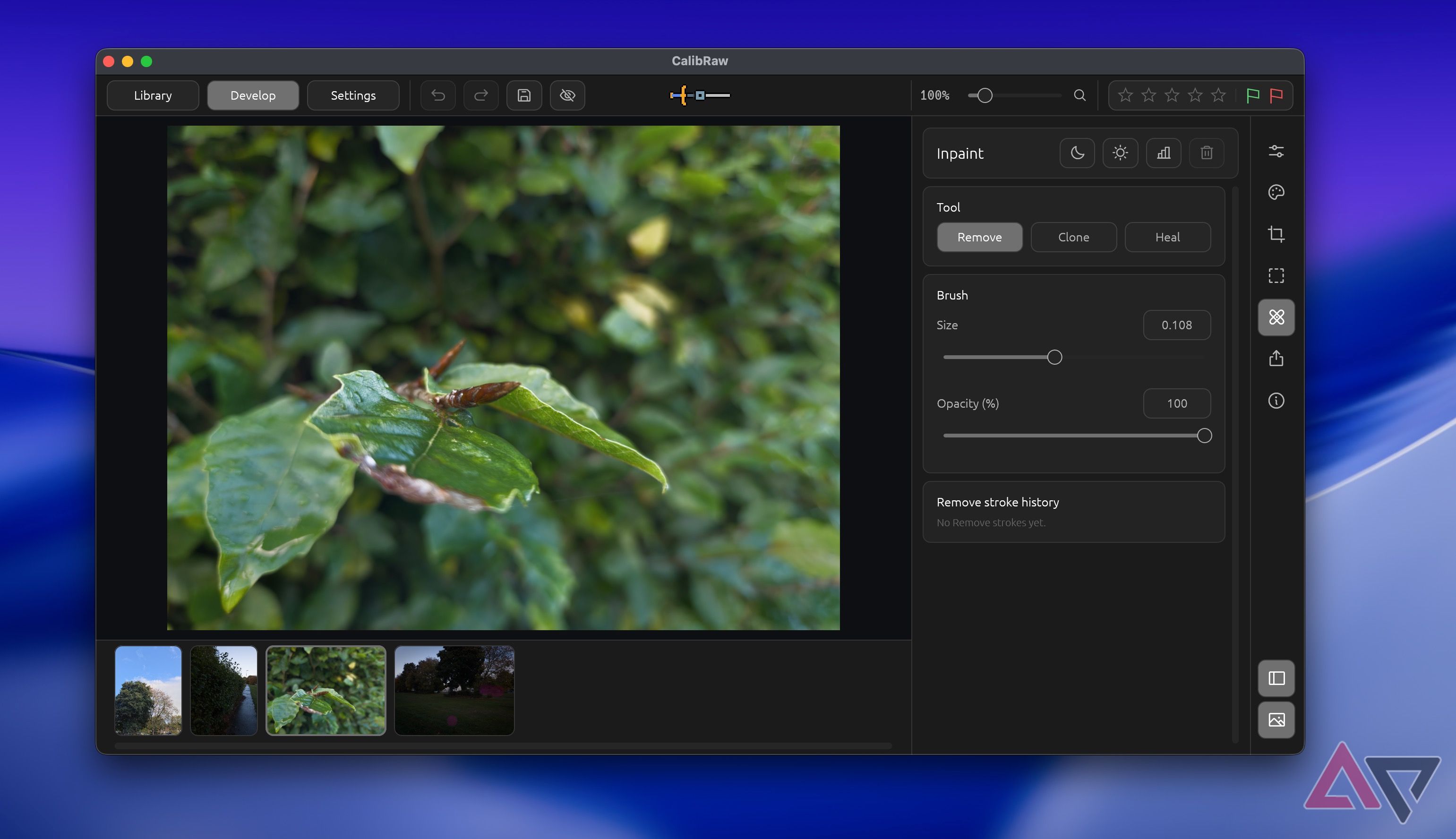The height and width of the screenshot is (839, 1456).
Task: Toggle the side panel layout icon
Action: (1276, 678)
